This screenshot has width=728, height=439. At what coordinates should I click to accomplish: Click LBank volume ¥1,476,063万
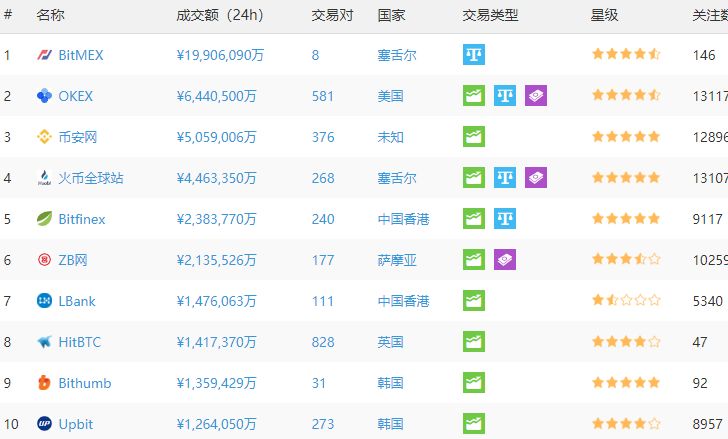(216, 301)
